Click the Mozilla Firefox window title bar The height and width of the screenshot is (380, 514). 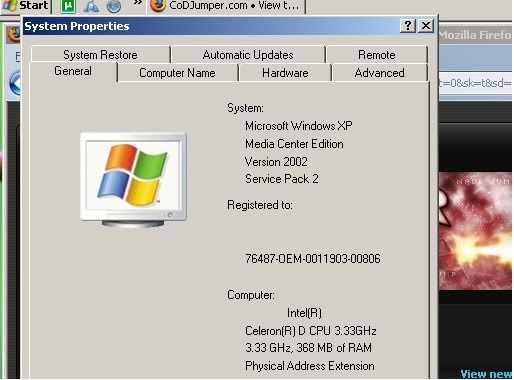tap(475, 35)
